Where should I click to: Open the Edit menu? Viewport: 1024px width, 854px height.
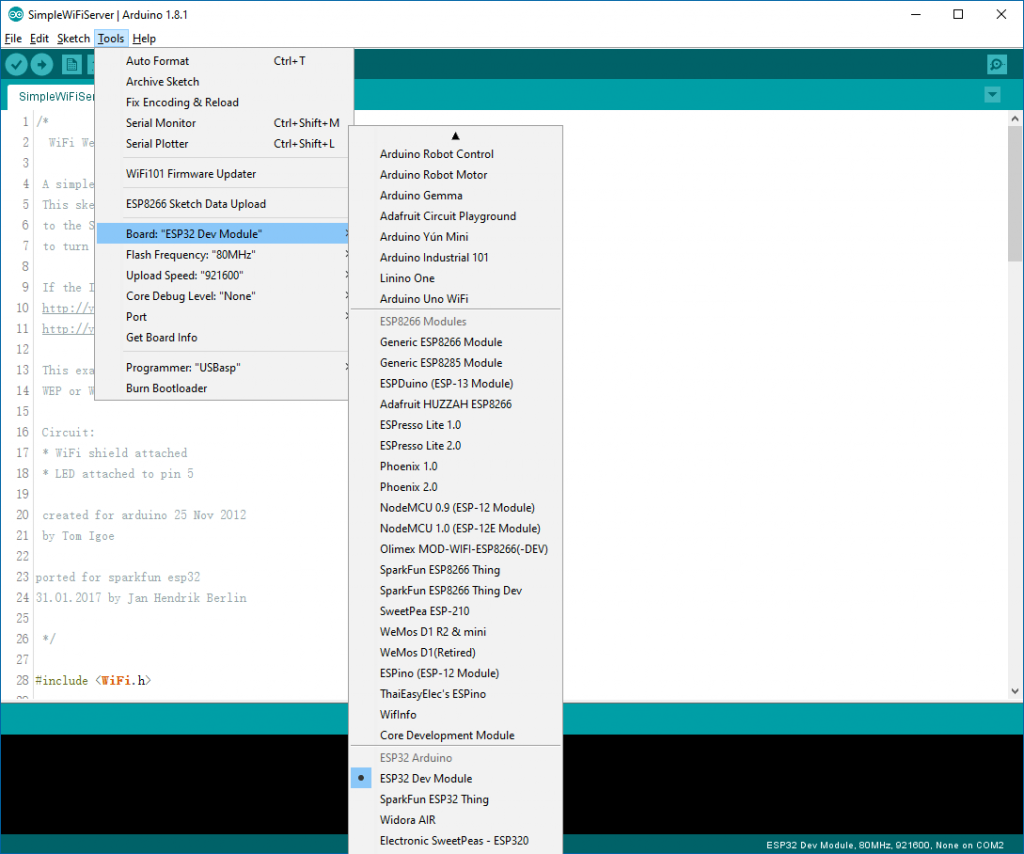click(39, 39)
